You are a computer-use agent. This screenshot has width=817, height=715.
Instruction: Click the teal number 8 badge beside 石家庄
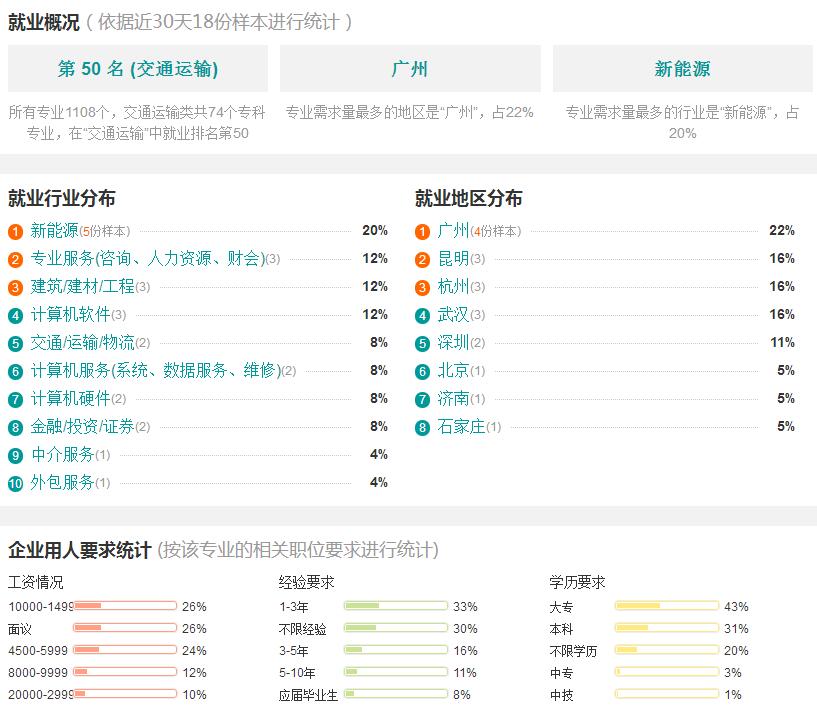click(423, 428)
